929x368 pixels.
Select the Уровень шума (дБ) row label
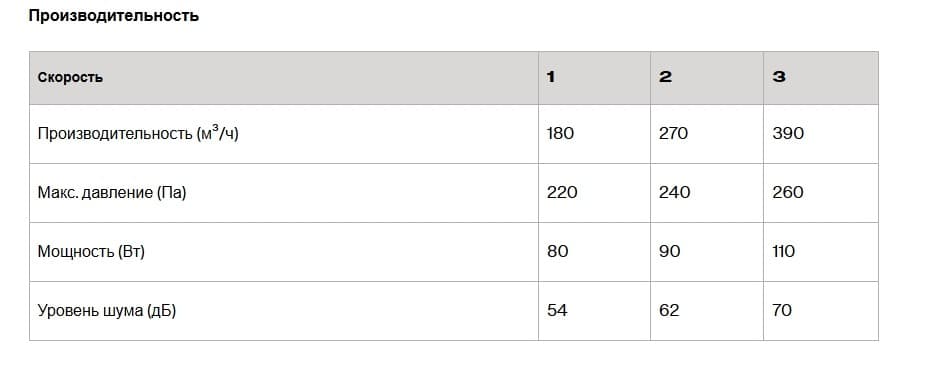(107, 311)
